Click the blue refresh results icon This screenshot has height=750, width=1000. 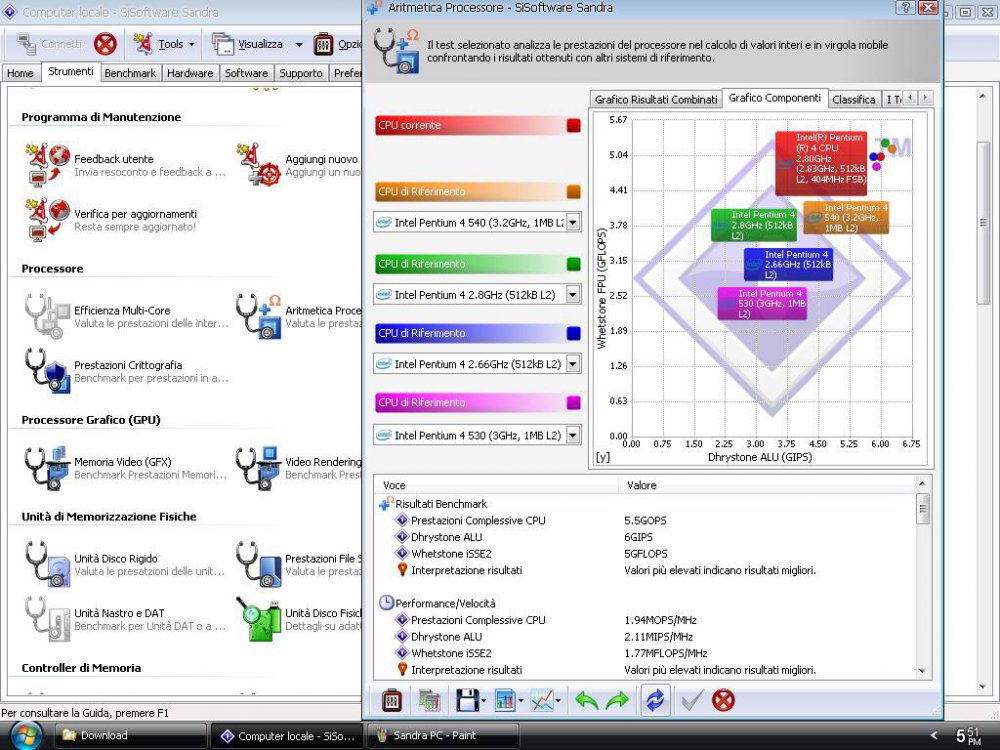pyautogui.click(x=654, y=700)
